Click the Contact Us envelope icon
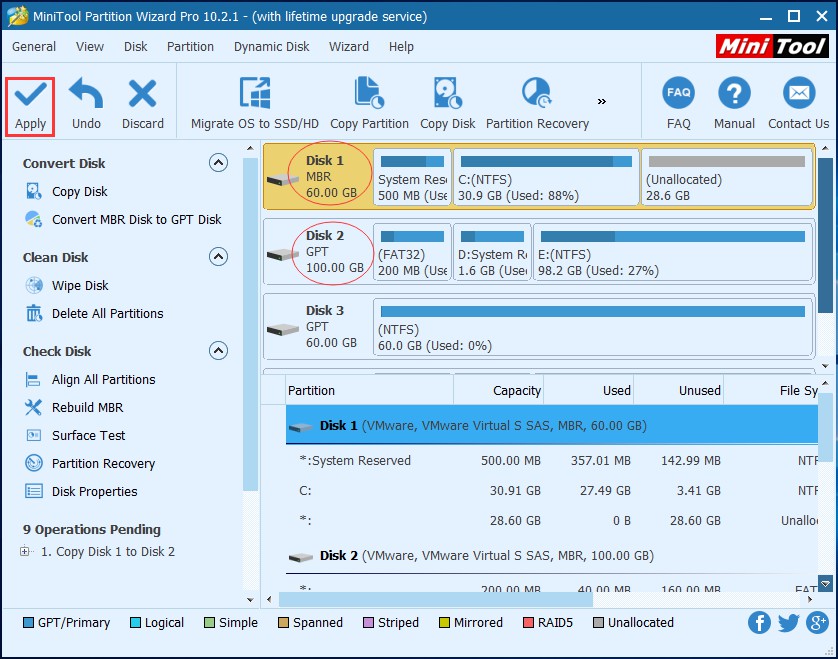 799,94
